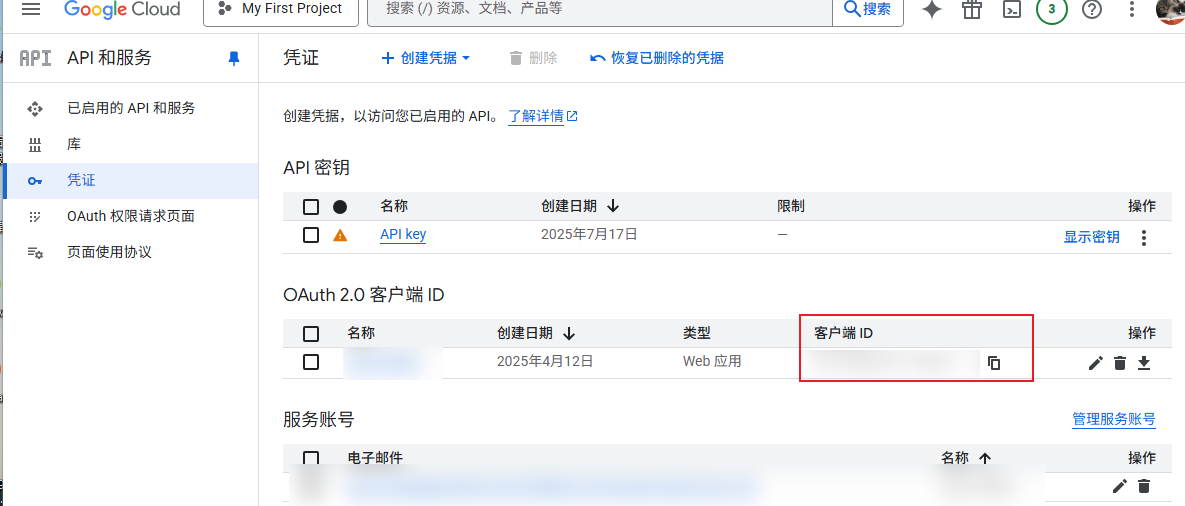Viewport: 1185px width, 506px height.
Task: Tick the OAuth client row checkbox
Action: [x=311, y=362]
